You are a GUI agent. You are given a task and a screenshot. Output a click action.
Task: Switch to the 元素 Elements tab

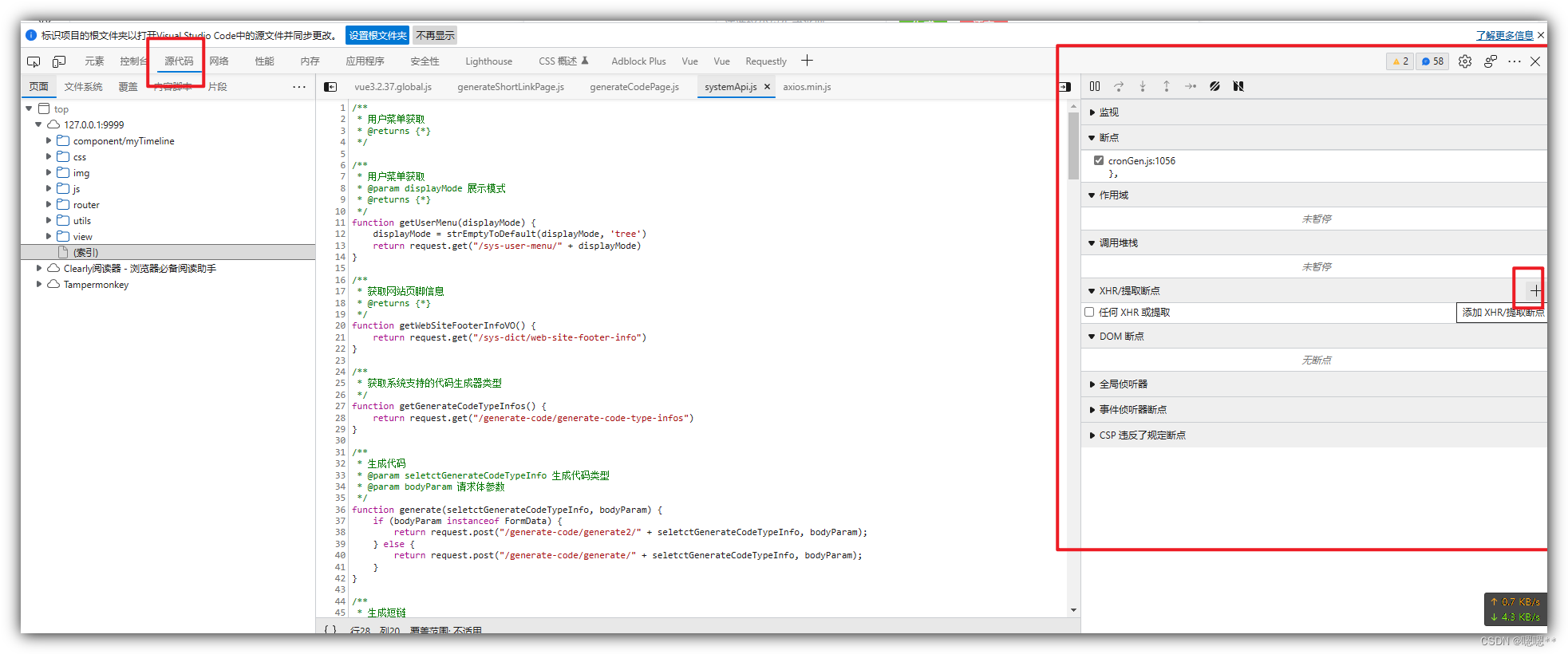click(94, 61)
